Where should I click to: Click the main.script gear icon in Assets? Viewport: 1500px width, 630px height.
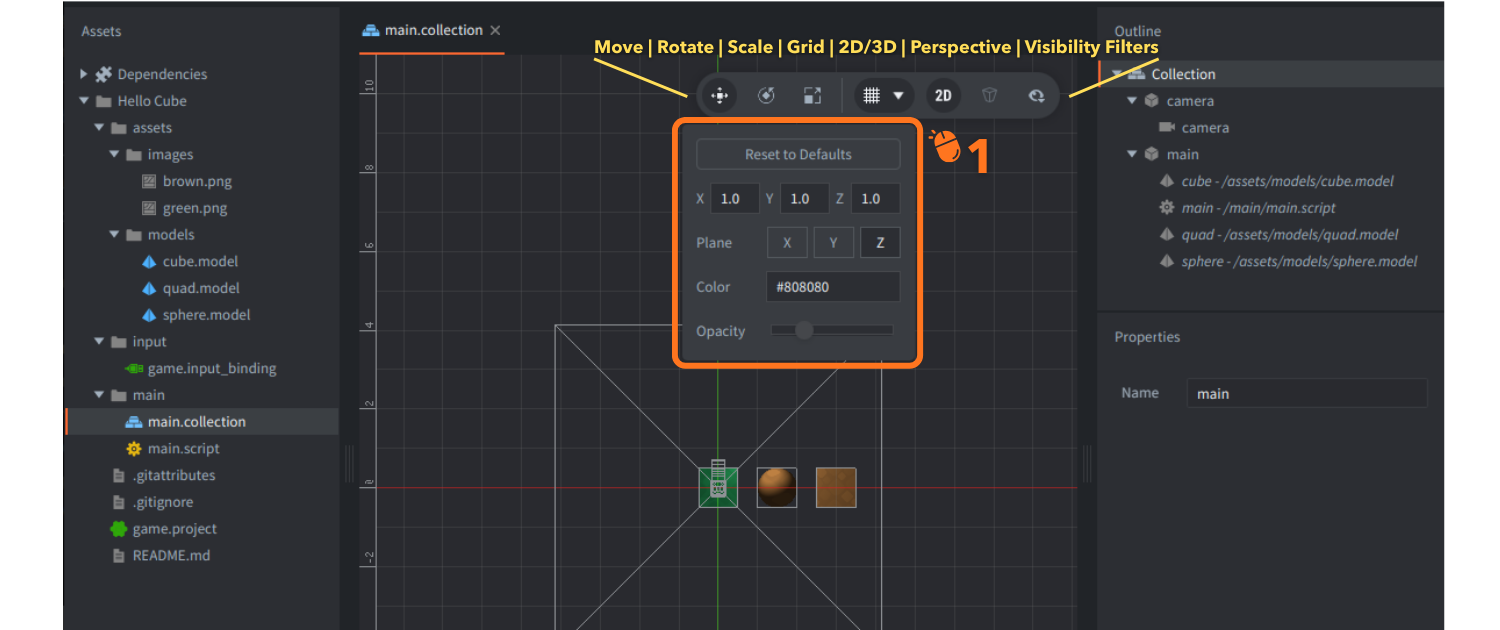[x=134, y=448]
